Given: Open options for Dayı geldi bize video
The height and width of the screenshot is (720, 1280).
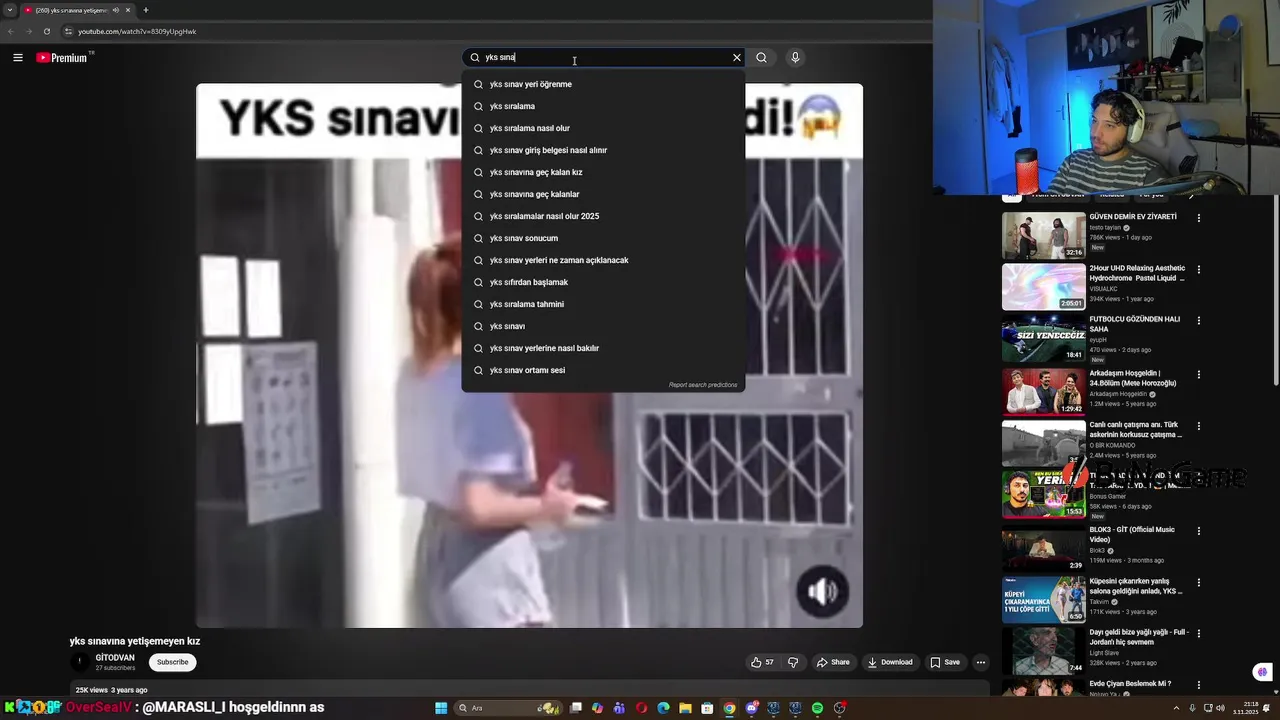Looking at the screenshot, I should [x=1199, y=634].
